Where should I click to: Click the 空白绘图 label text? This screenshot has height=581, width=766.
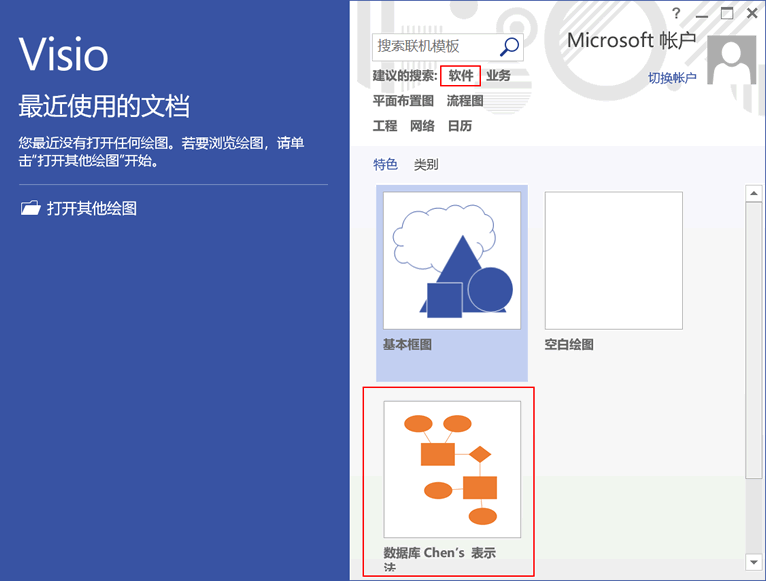[569, 345]
